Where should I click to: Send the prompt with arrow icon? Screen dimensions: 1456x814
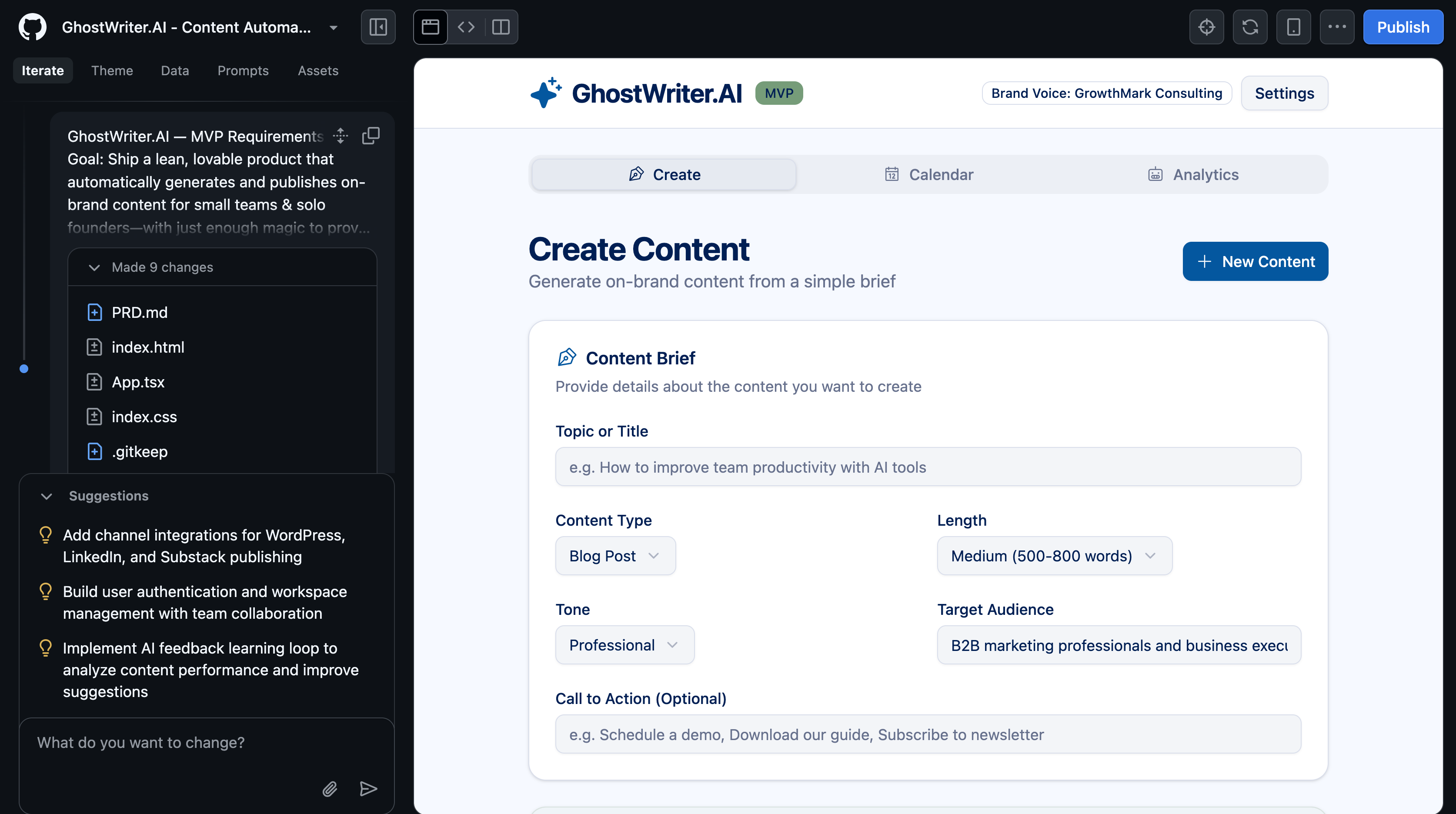[368, 789]
